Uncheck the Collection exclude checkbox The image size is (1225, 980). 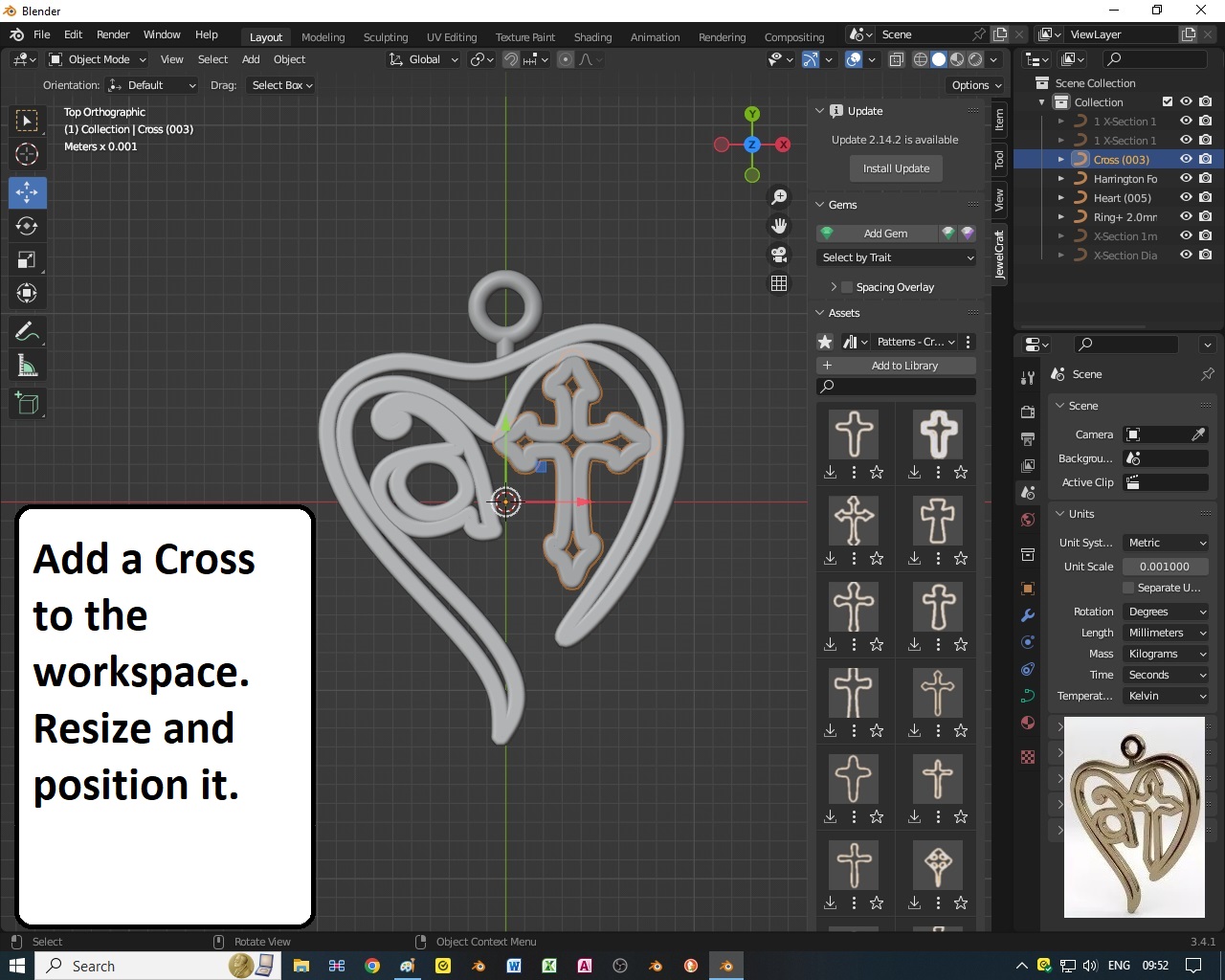1167,102
